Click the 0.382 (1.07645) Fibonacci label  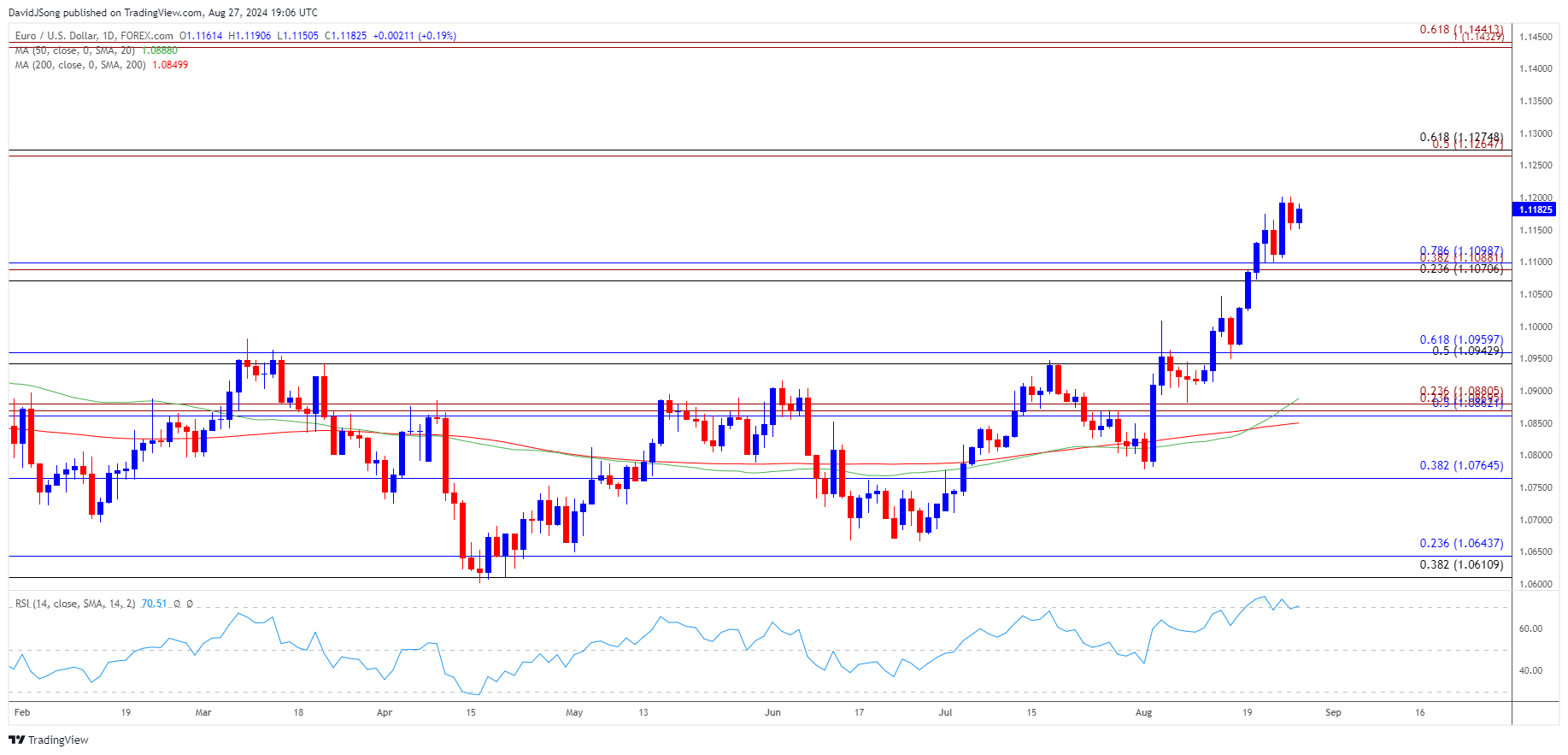(1461, 466)
